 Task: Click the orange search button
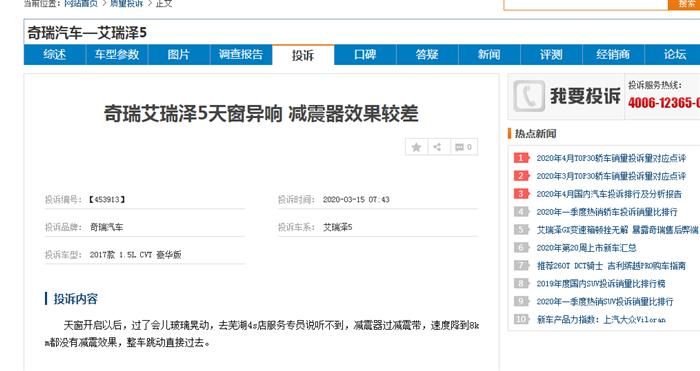tap(684, 4)
